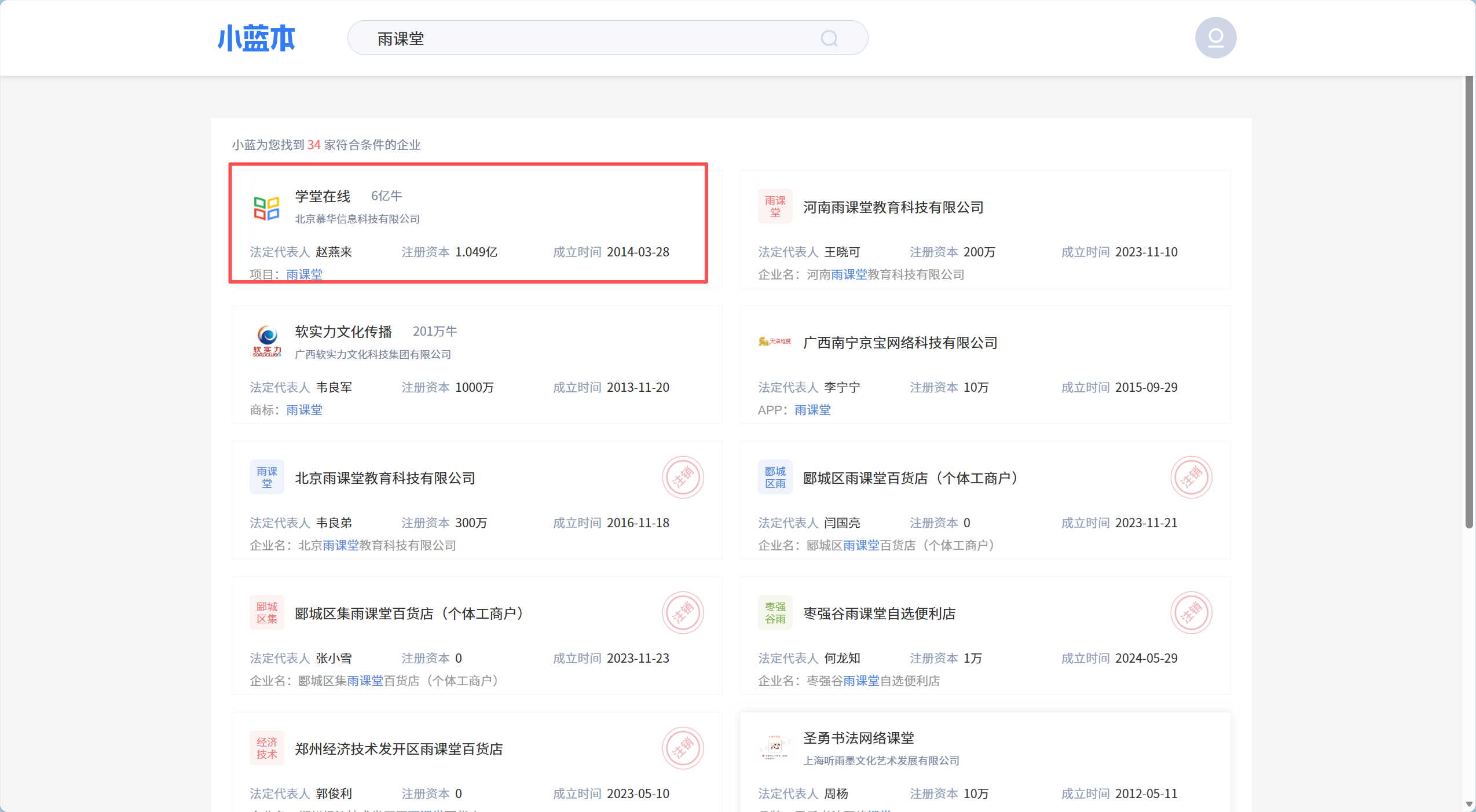Click the 6亿牛 valuation tag
The height and width of the screenshot is (812, 1476).
pyautogui.click(x=387, y=196)
